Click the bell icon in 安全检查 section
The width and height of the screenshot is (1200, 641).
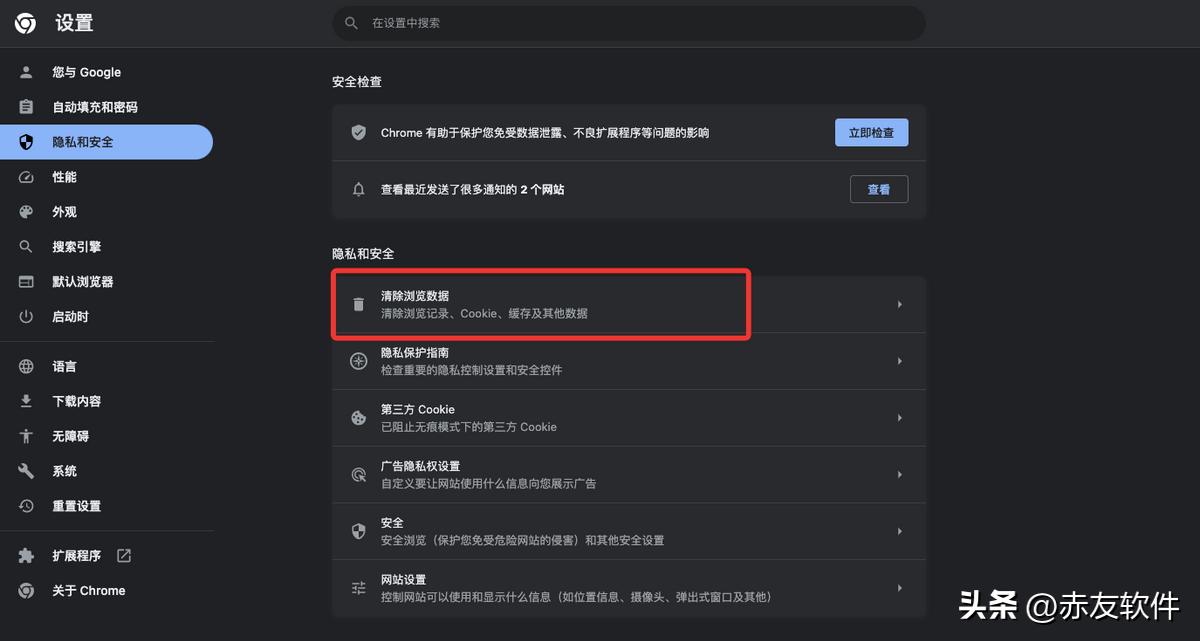pos(358,189)
